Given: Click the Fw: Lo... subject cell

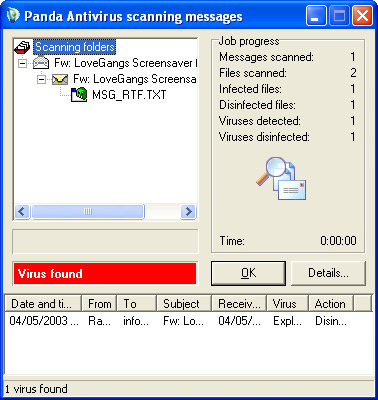Looking at the screenshot, I should click(183, 321).
